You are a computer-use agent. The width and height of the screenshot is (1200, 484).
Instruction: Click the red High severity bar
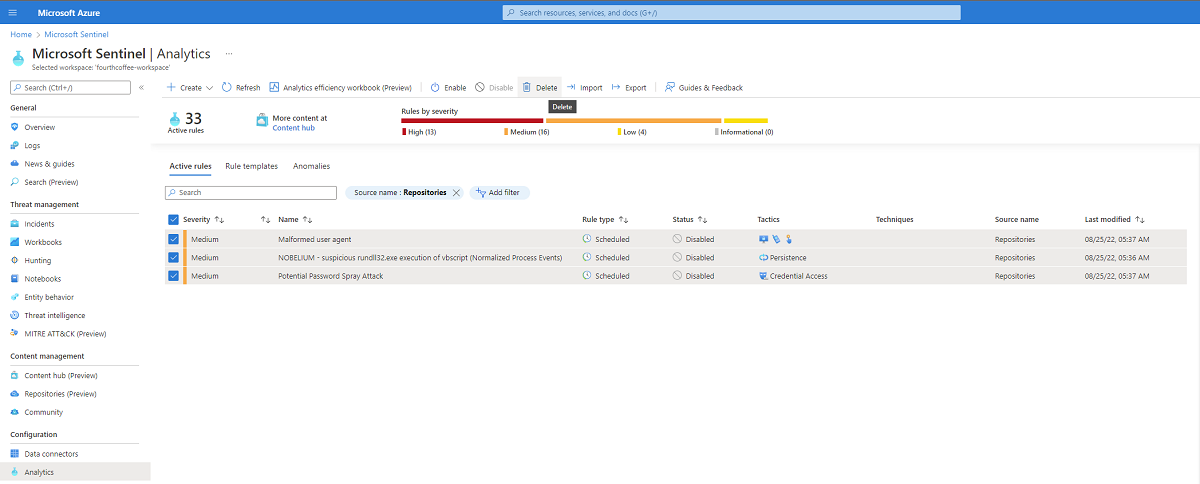[x=472, y=120]
